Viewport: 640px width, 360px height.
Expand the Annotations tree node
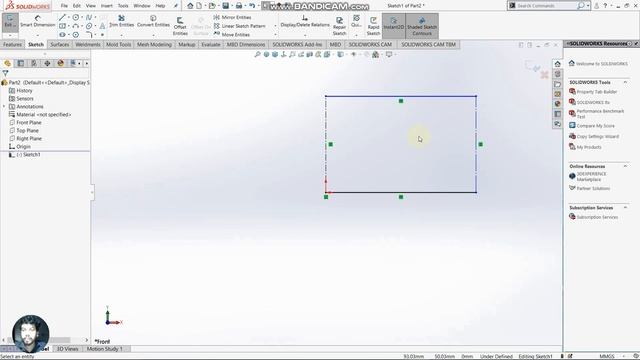tap(4, 107)
